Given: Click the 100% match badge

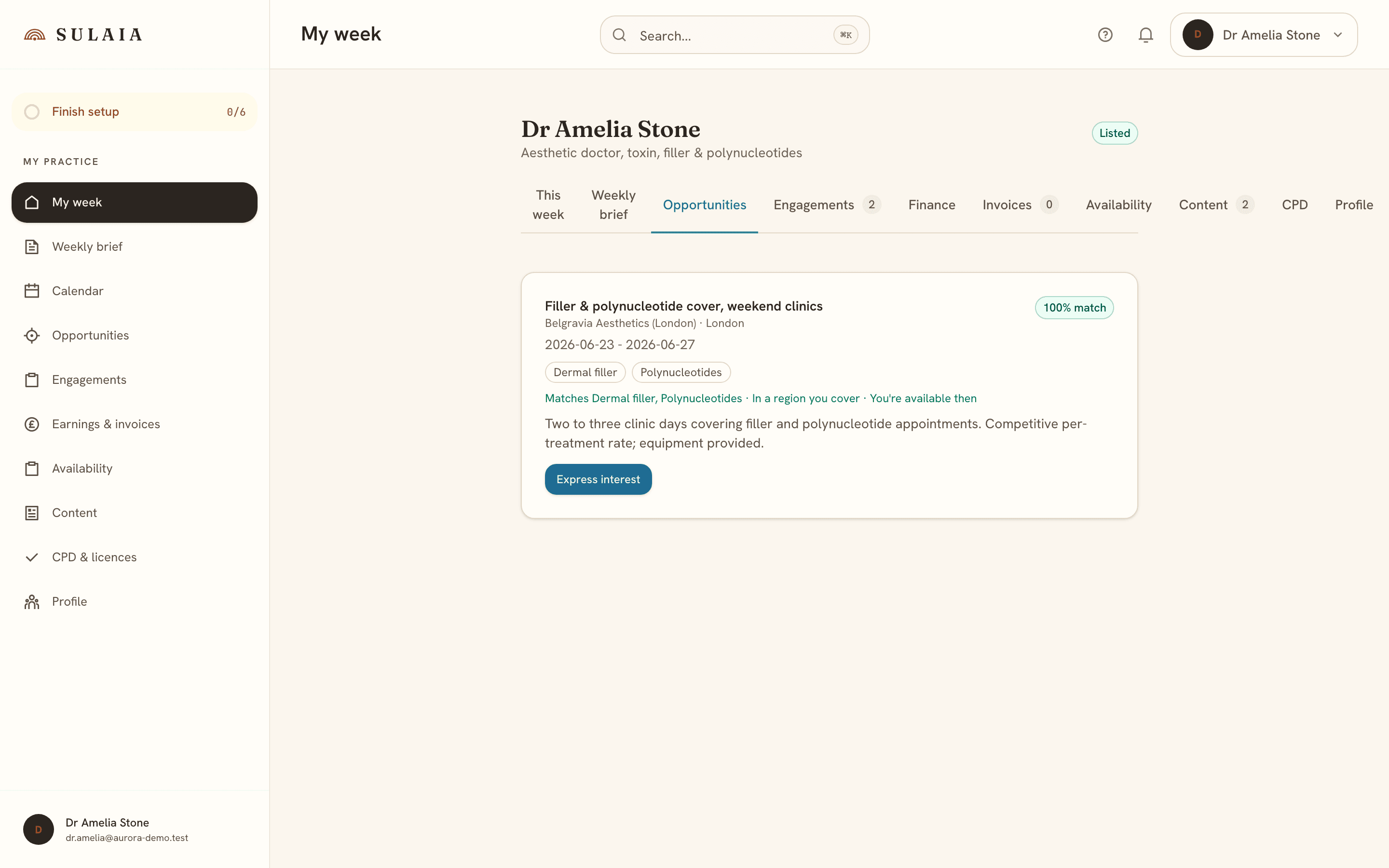Looking at the screenshot, I should coord(1074,308).
